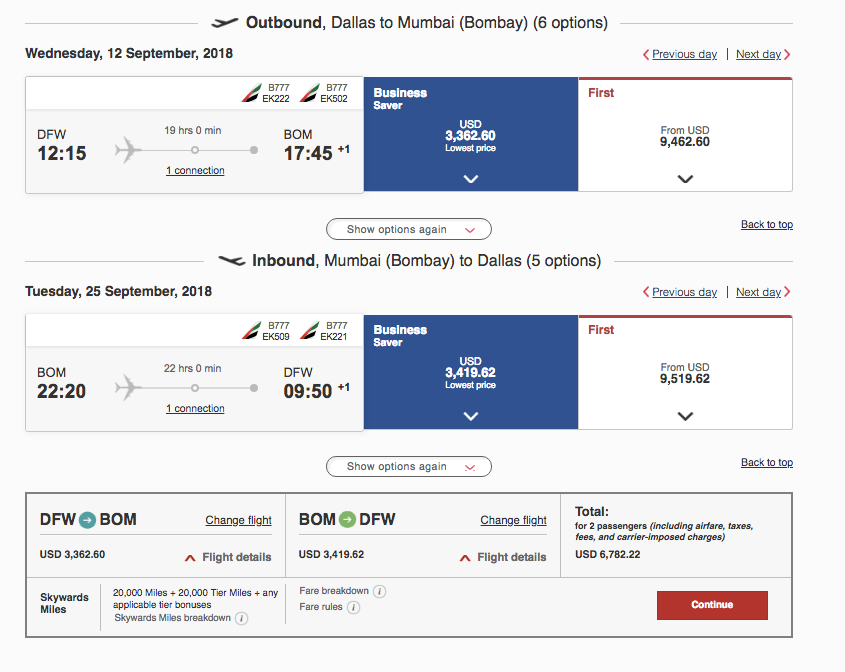The height and width of the screenshot is (672, 845).
Task: Expand the inbound First class fare
Action: (x=685, y=416)
